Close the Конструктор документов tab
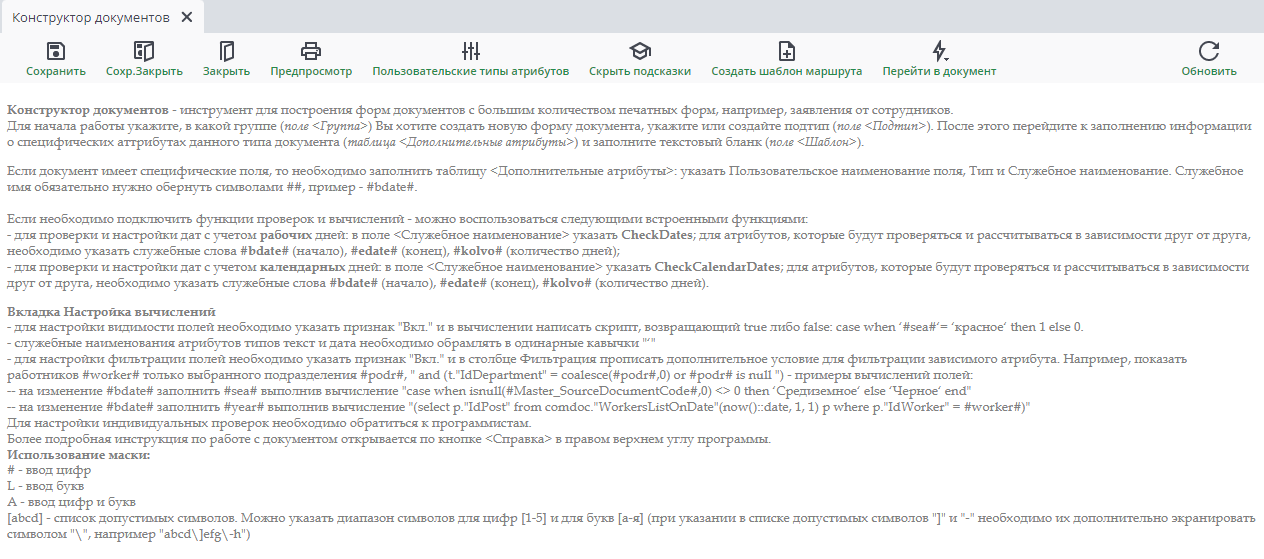Screen dimensions: 1264x559 click(x=189, y=18)
